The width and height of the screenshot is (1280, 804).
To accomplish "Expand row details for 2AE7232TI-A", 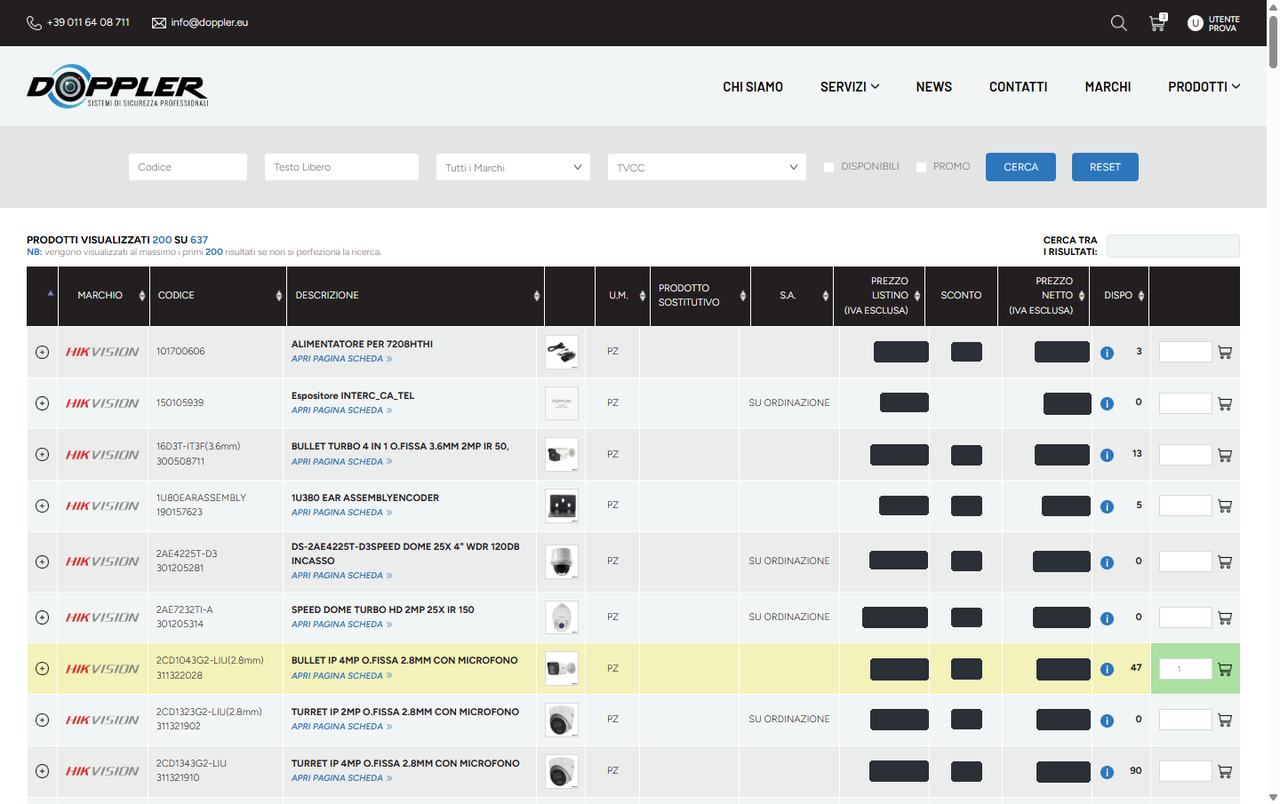I will tap(42, 617).
